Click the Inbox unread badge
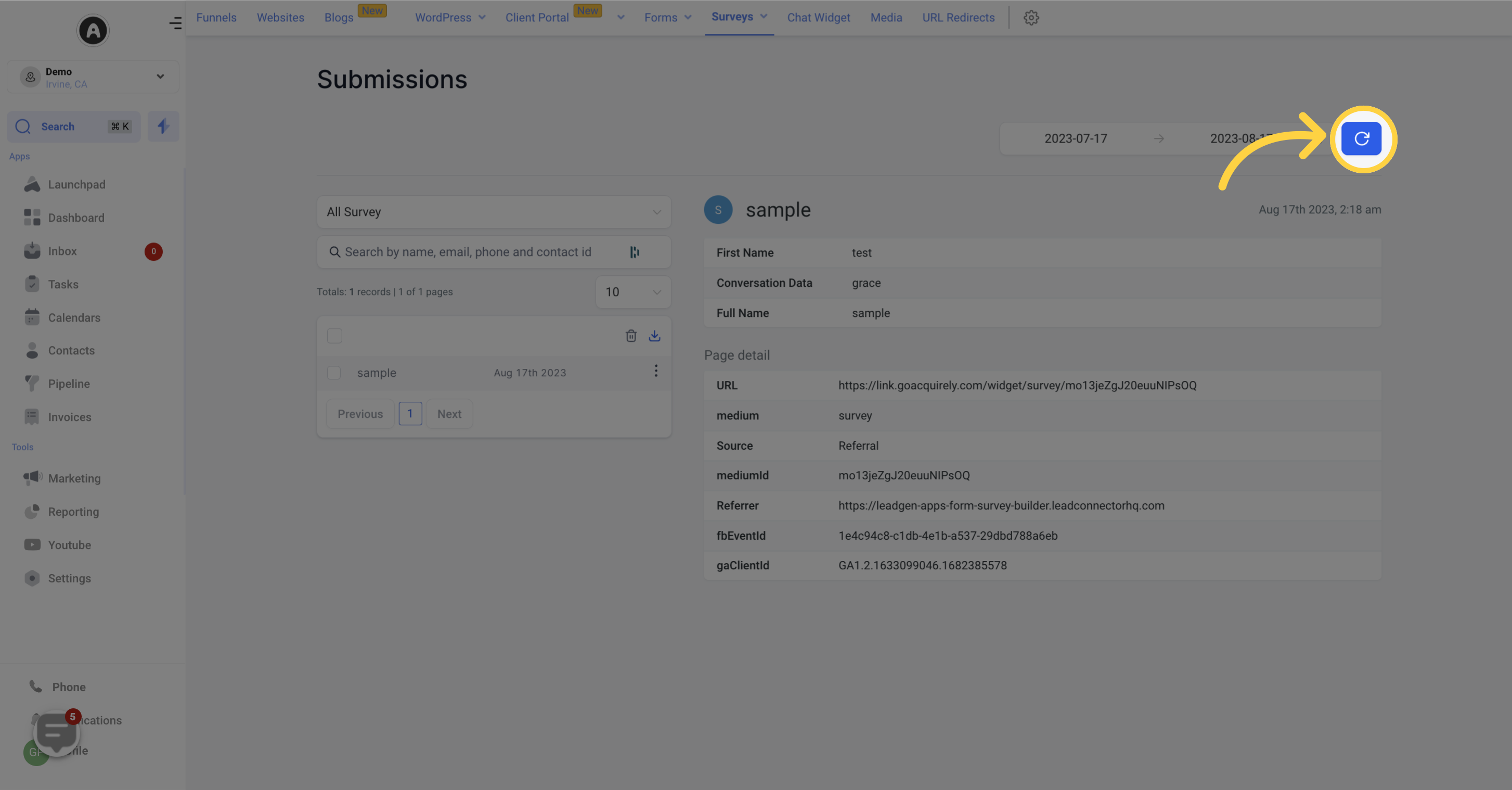 point(153,251)
